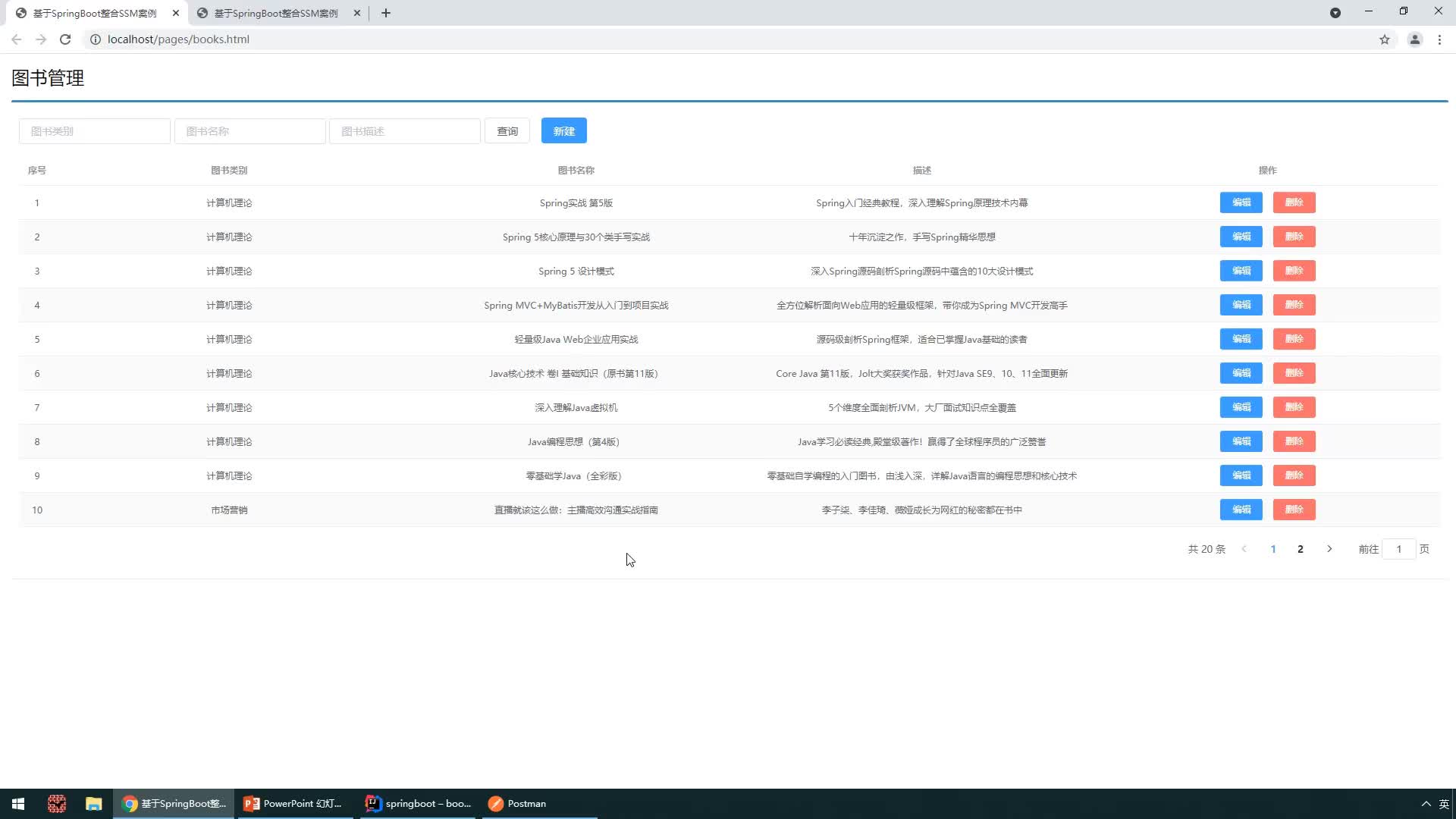Delete row 2 Spring 5核心原理 book
Screen dimensions: 1456x819
click(x=1294, y=237)
